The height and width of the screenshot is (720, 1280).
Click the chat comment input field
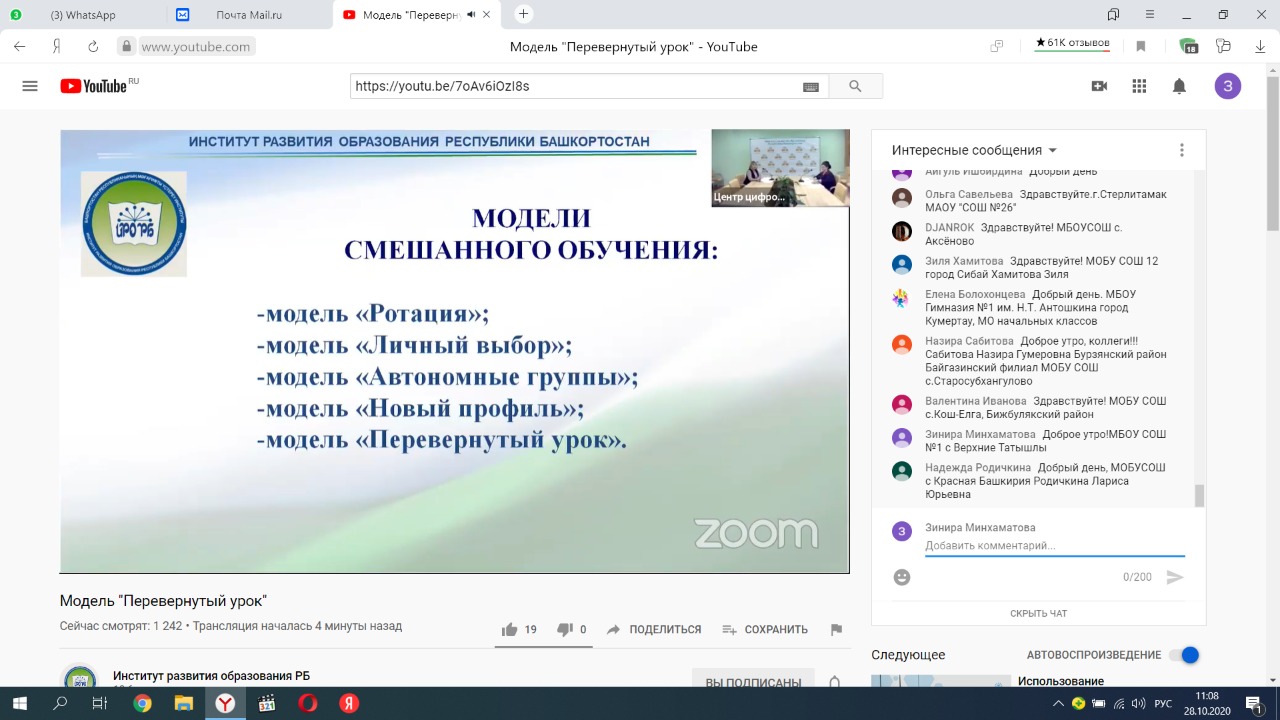pyautogui.click(x=1054, y=546)
